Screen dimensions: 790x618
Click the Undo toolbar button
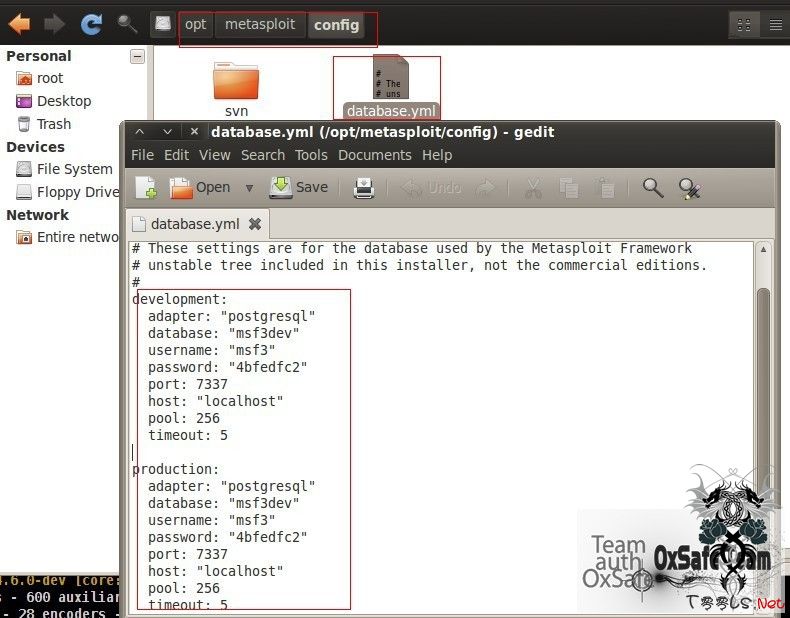coord(432,188)
